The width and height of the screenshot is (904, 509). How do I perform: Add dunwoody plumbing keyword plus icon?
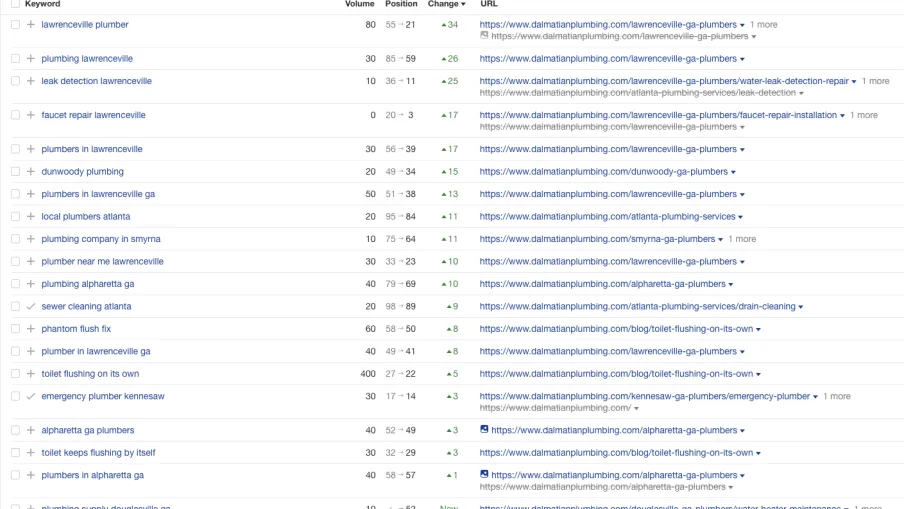click(31, 172)
